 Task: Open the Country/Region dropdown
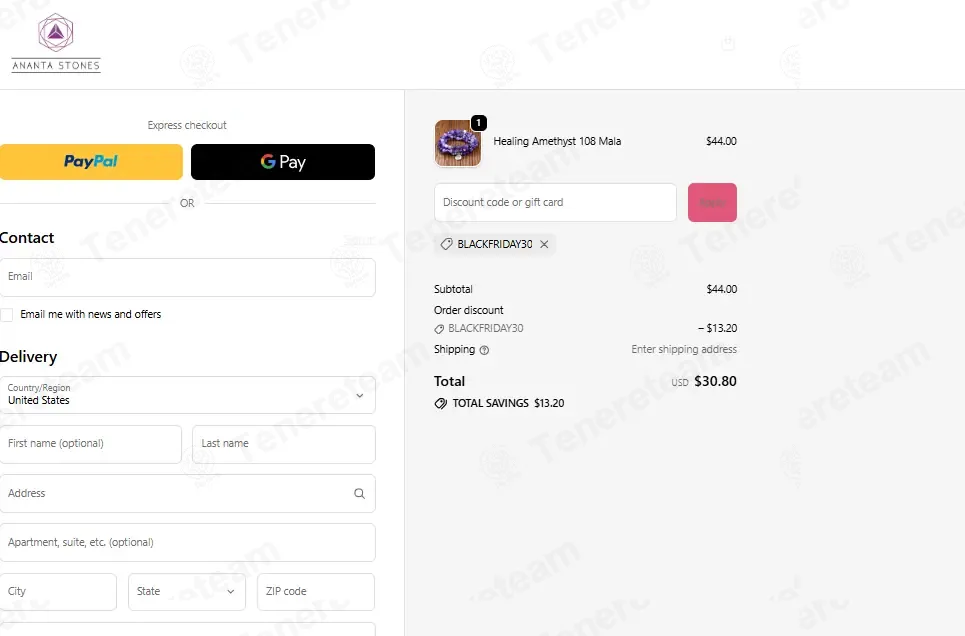(x=187, y=395)
